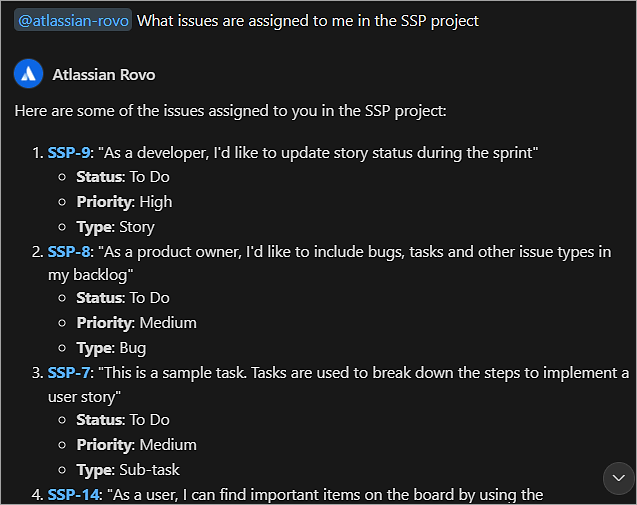The image size is (637, 505).
Task: Click the "Priority: High" line
Action: pos(124,202)
